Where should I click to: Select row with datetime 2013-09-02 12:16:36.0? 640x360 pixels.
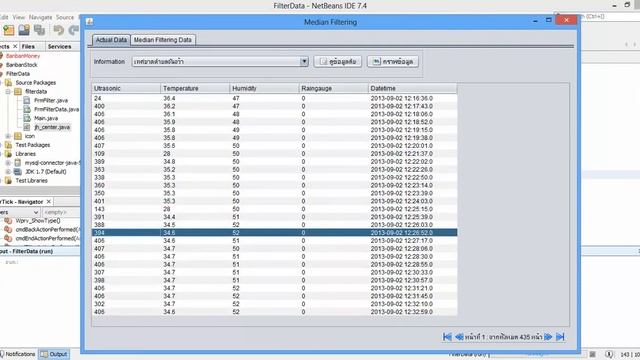pos(275,98)
